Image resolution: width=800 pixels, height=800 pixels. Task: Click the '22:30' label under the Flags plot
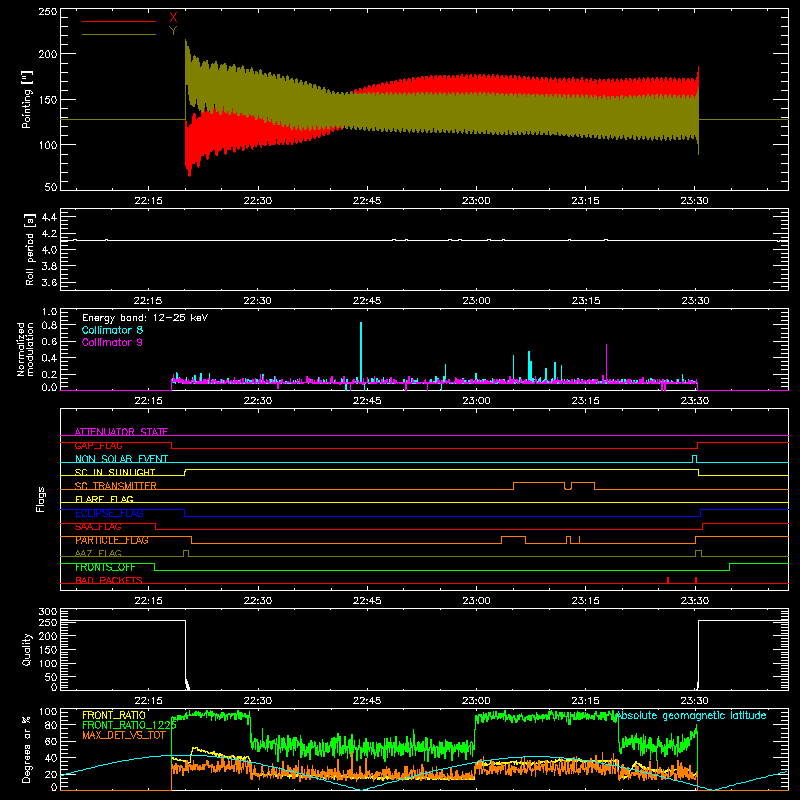tap(258, 601)
